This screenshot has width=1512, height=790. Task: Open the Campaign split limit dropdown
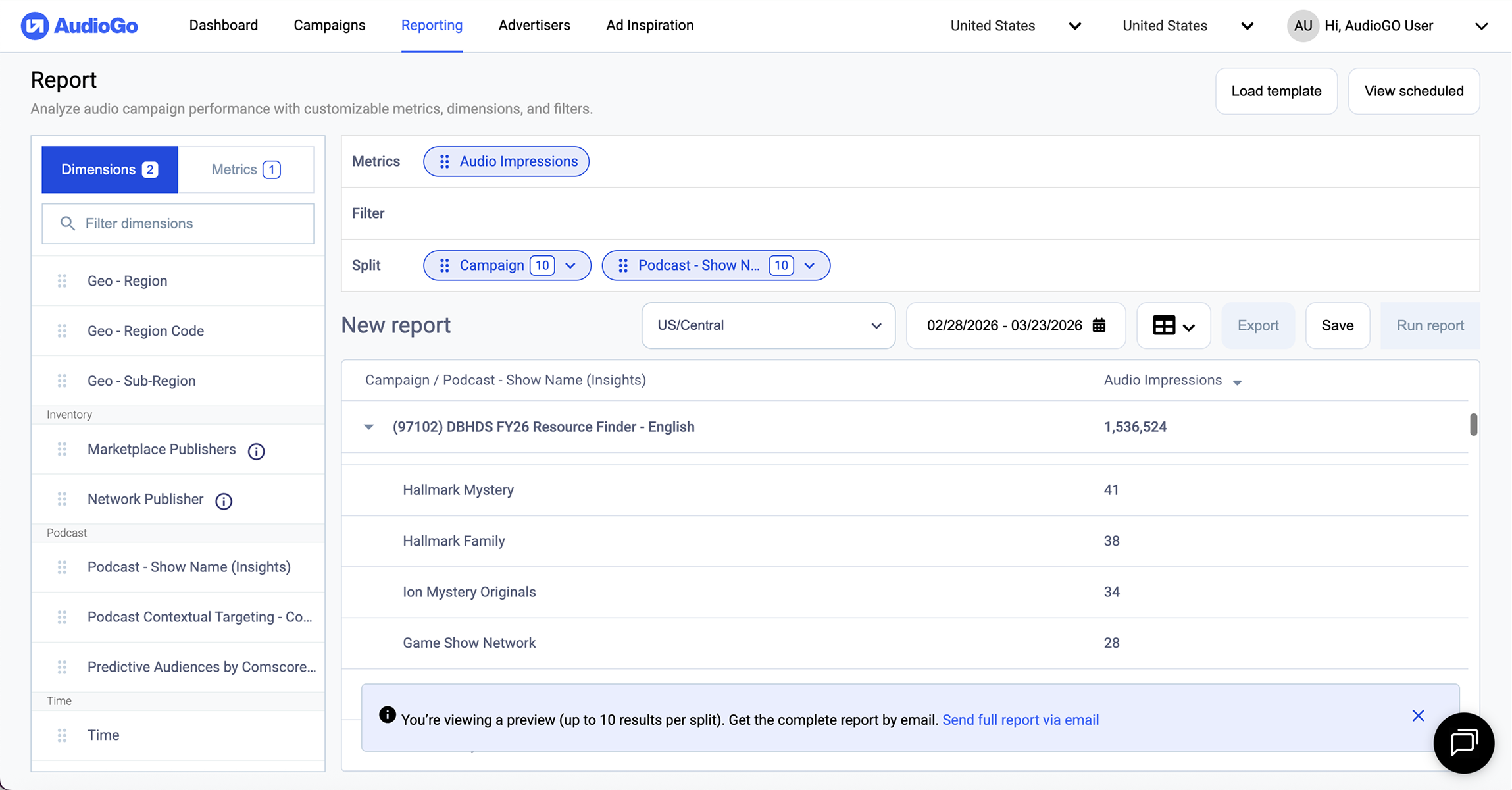pos(570,265)
